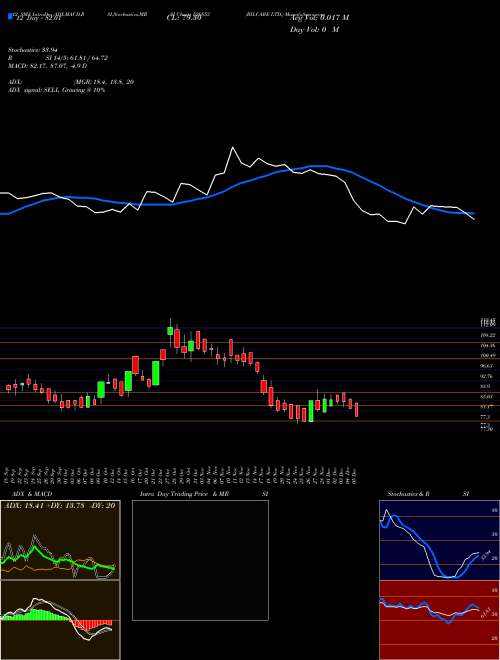500x660 pixels.
Task: Click the 100.49 price axis label
Action: 487,356
